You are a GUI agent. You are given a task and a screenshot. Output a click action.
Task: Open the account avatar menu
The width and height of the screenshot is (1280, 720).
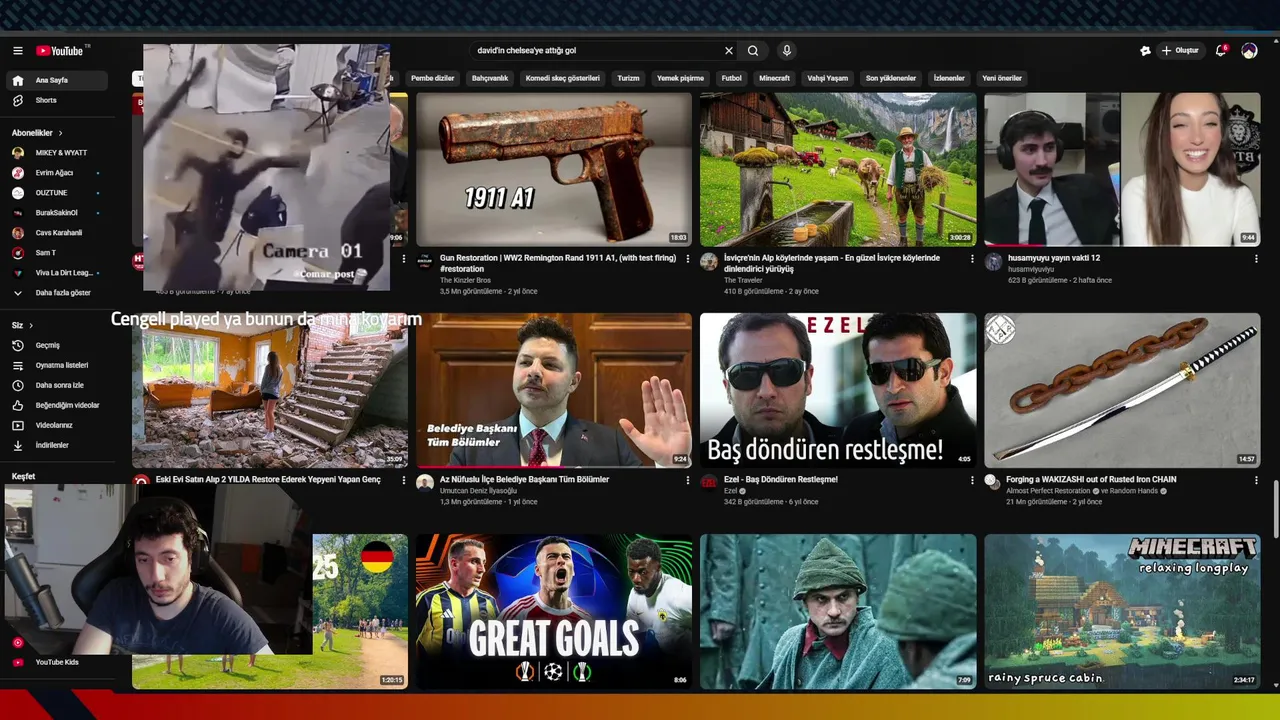coord(1249,51)
